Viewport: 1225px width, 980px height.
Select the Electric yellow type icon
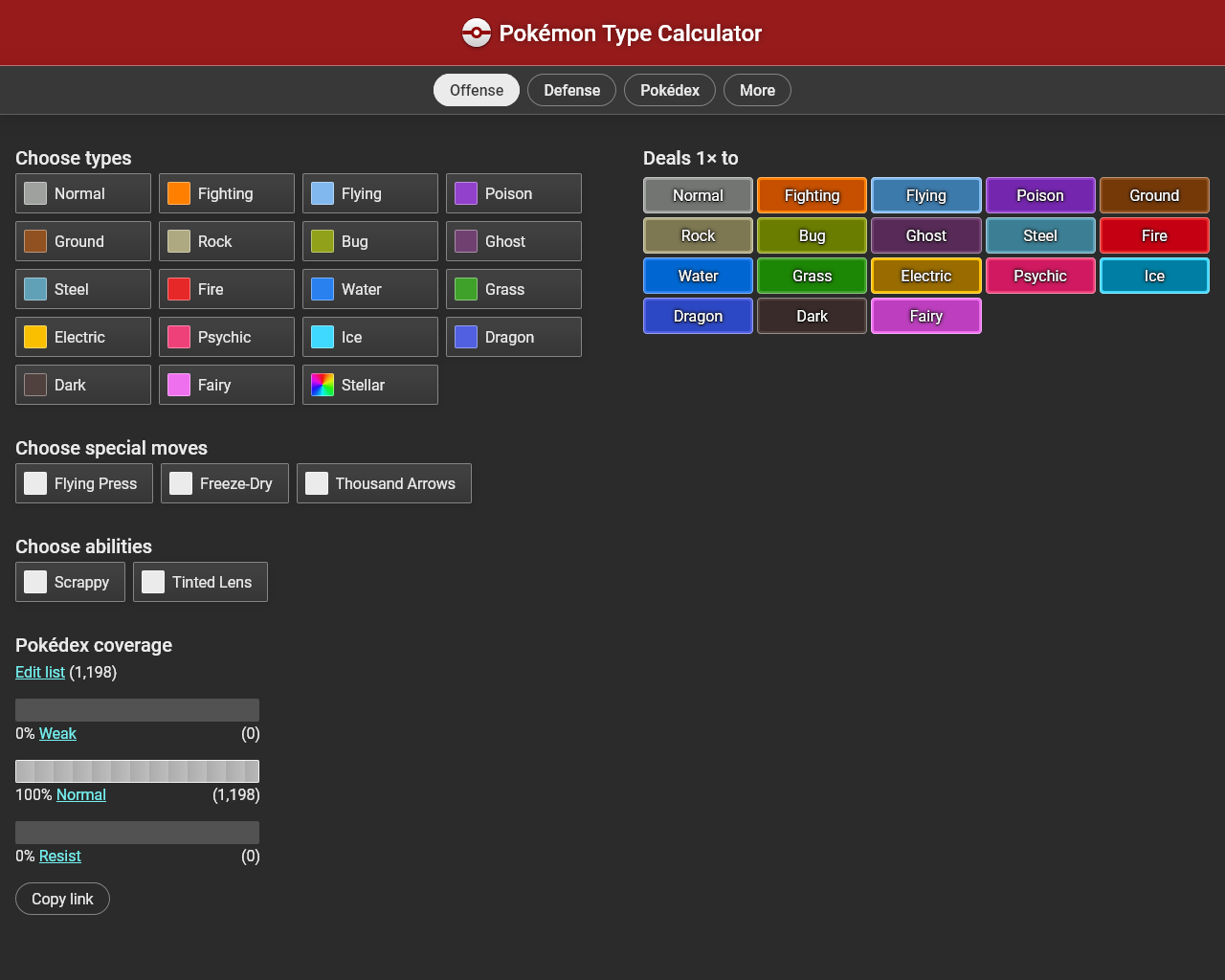pos(35,337)
